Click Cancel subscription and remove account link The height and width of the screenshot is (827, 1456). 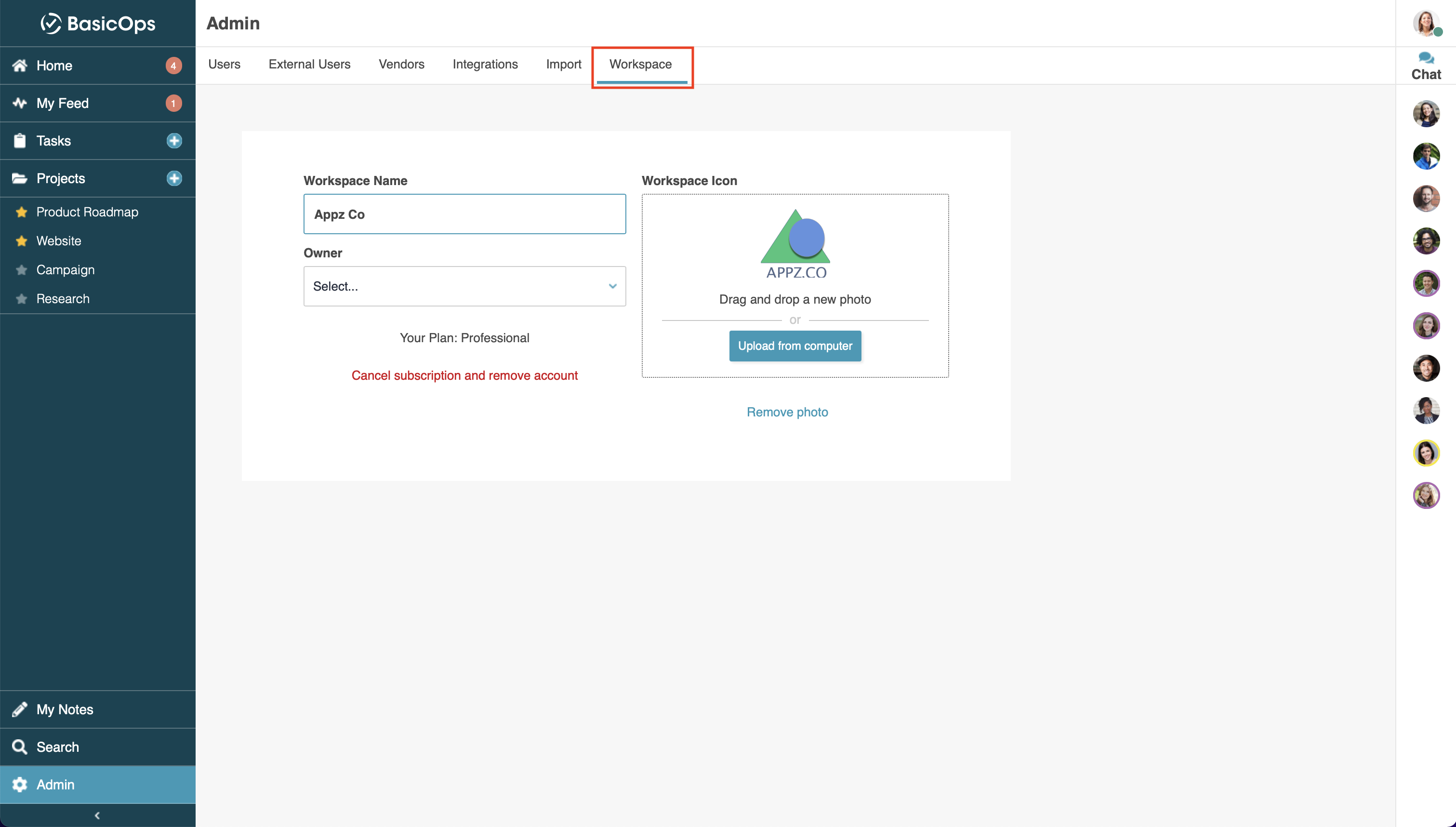point(464,375)
